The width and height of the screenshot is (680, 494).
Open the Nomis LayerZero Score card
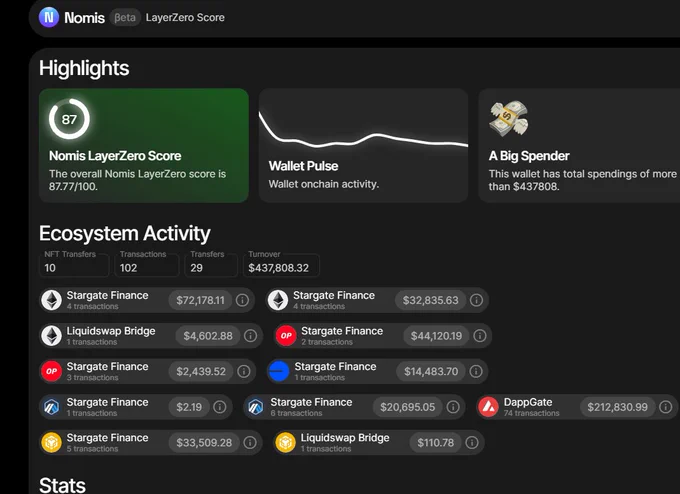[144, 145]
